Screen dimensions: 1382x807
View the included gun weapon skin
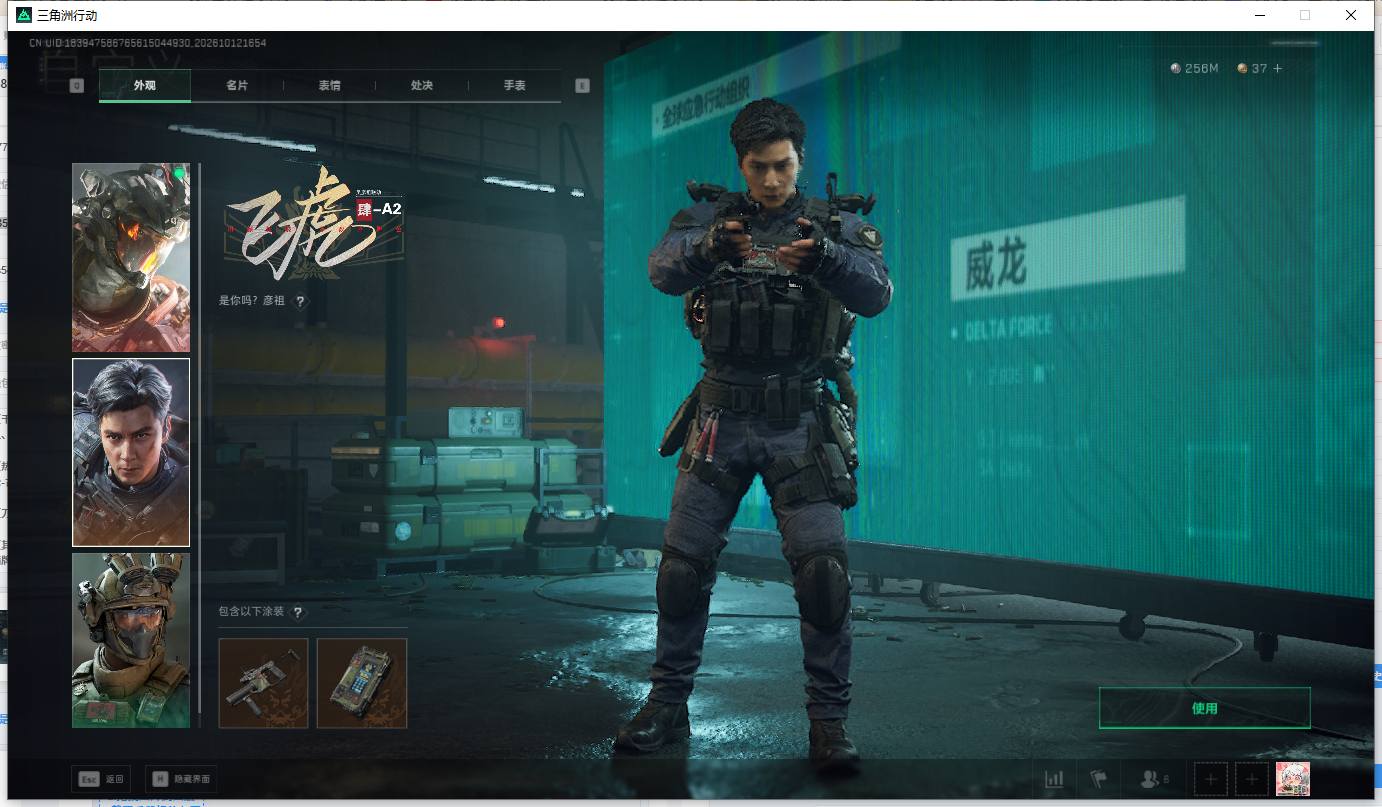click(x=263, y=683)
